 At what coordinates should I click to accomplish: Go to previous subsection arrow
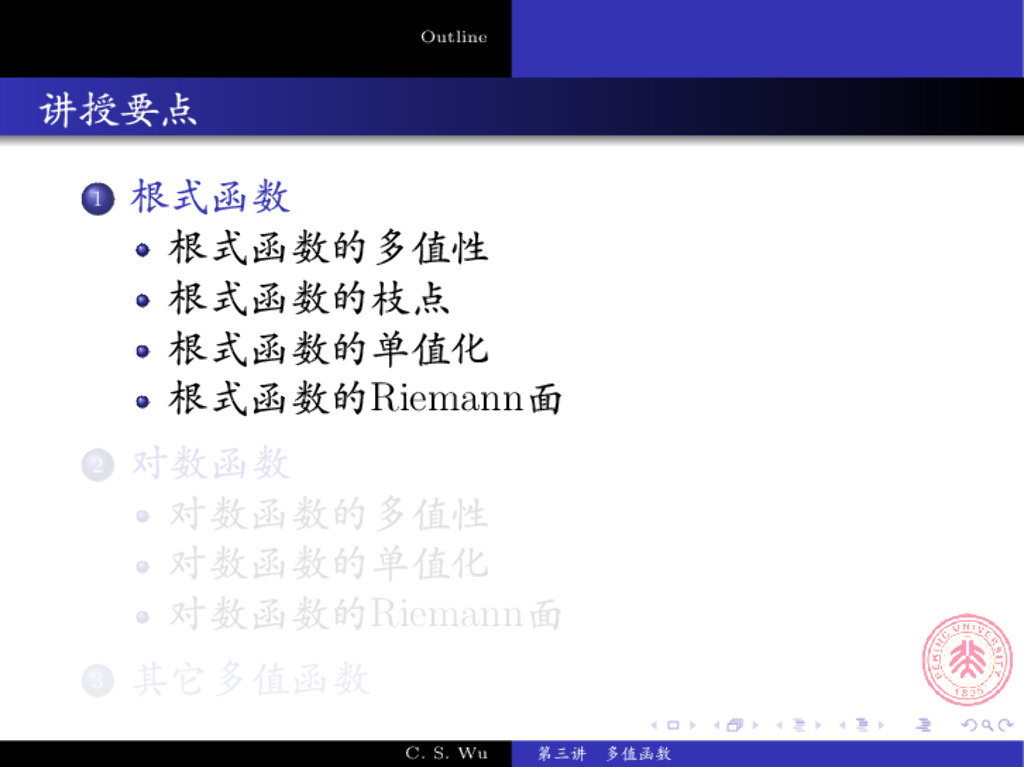pyautogui.click(x=779, y=725)
